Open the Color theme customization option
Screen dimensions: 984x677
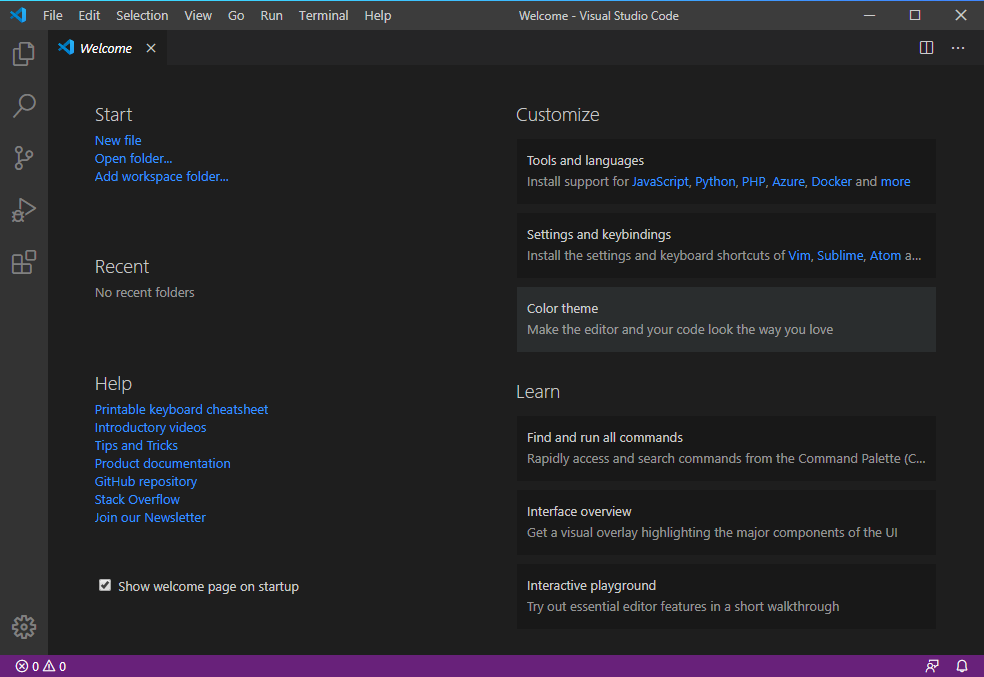(x=726, y=319)
